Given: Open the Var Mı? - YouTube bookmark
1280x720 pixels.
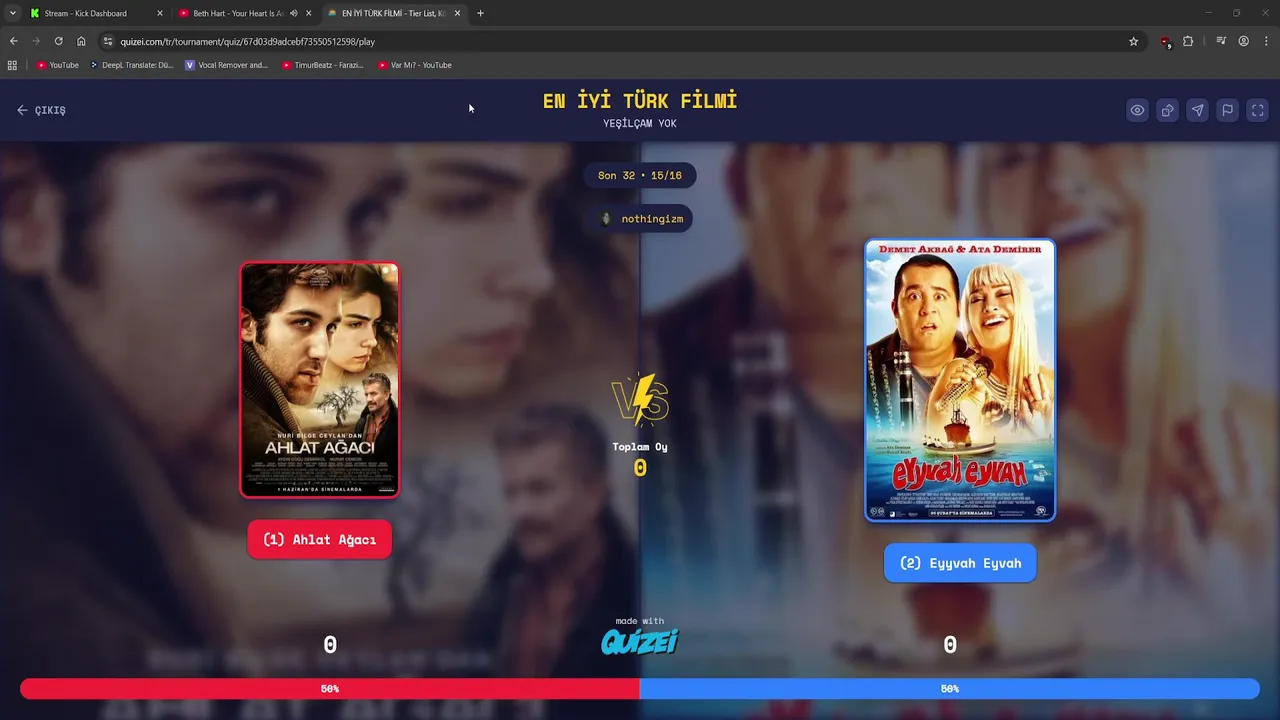Looking at the screenshot, I should [x=415, y=65].
